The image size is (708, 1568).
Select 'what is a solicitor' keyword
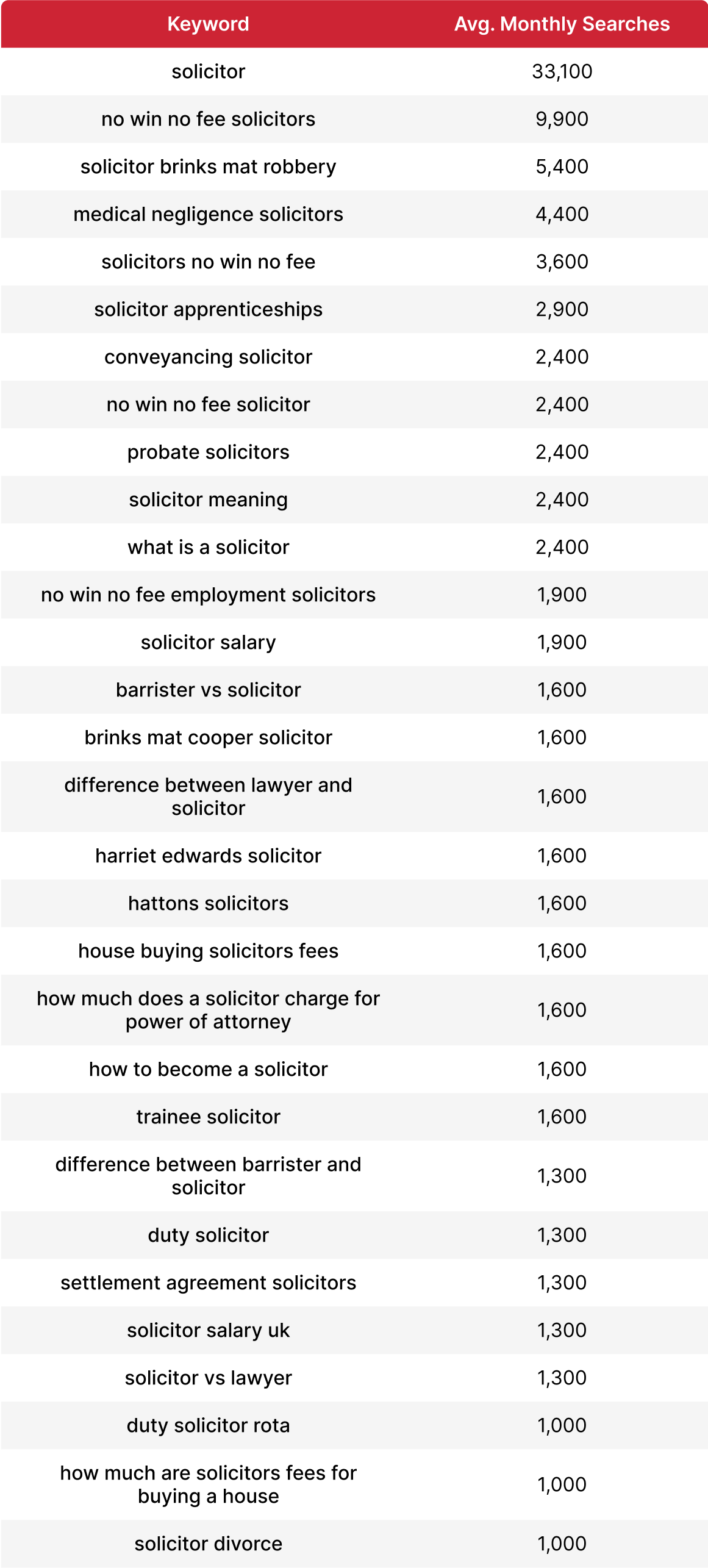pyautogui.click(x=208, y=547)
